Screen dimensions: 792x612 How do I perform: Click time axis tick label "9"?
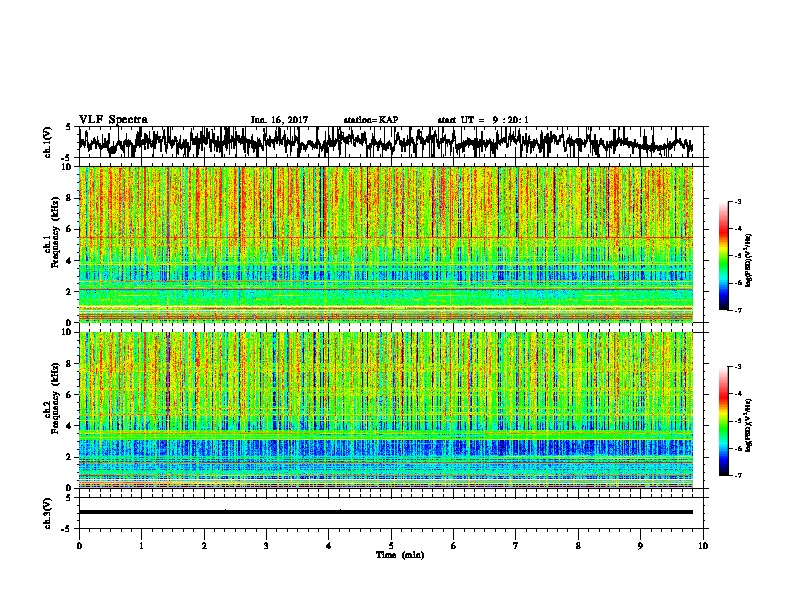[x=640, y=545]
